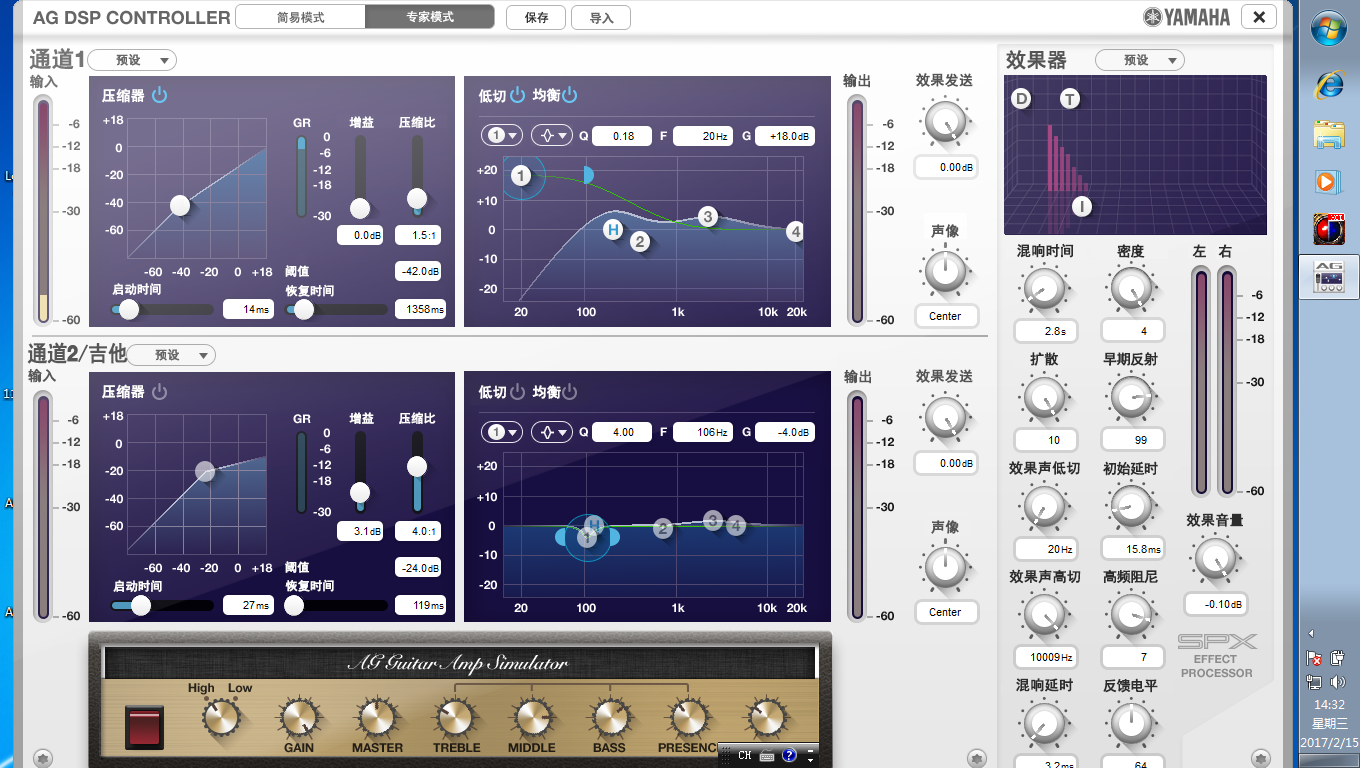Viewport: 1360px width, 768px height.
Task: Select channel 1 EQ band 4 node
Action: (795, 231)
